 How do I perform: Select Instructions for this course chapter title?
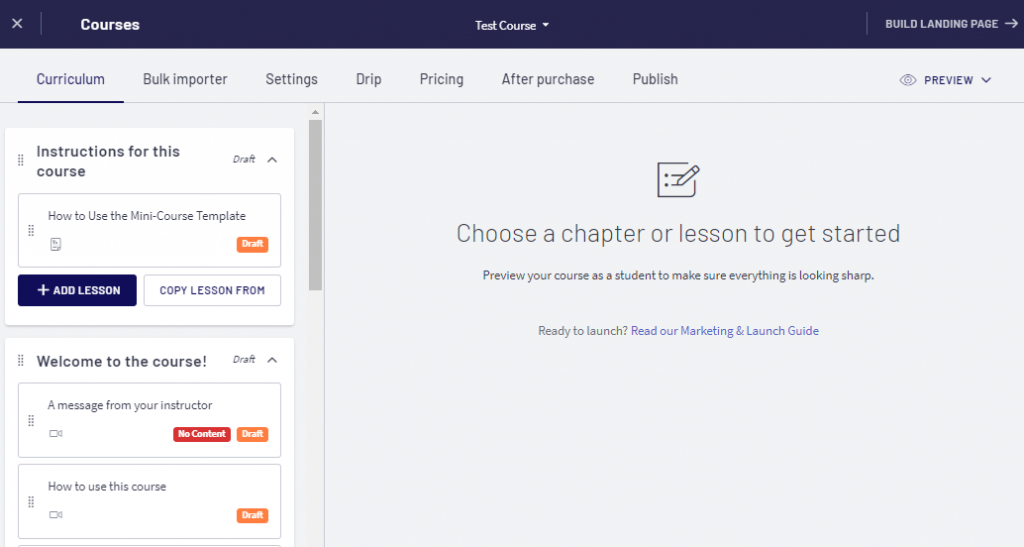108,161
